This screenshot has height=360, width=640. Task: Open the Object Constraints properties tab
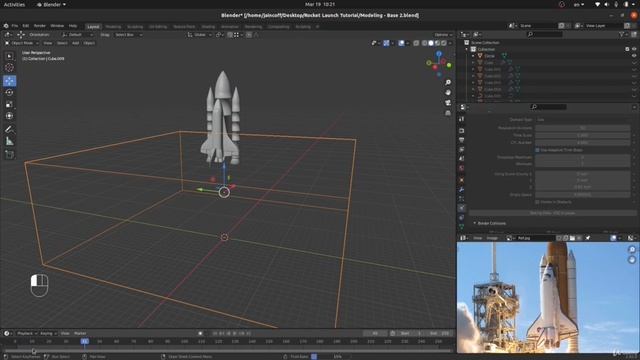click(x=462, y=218)
